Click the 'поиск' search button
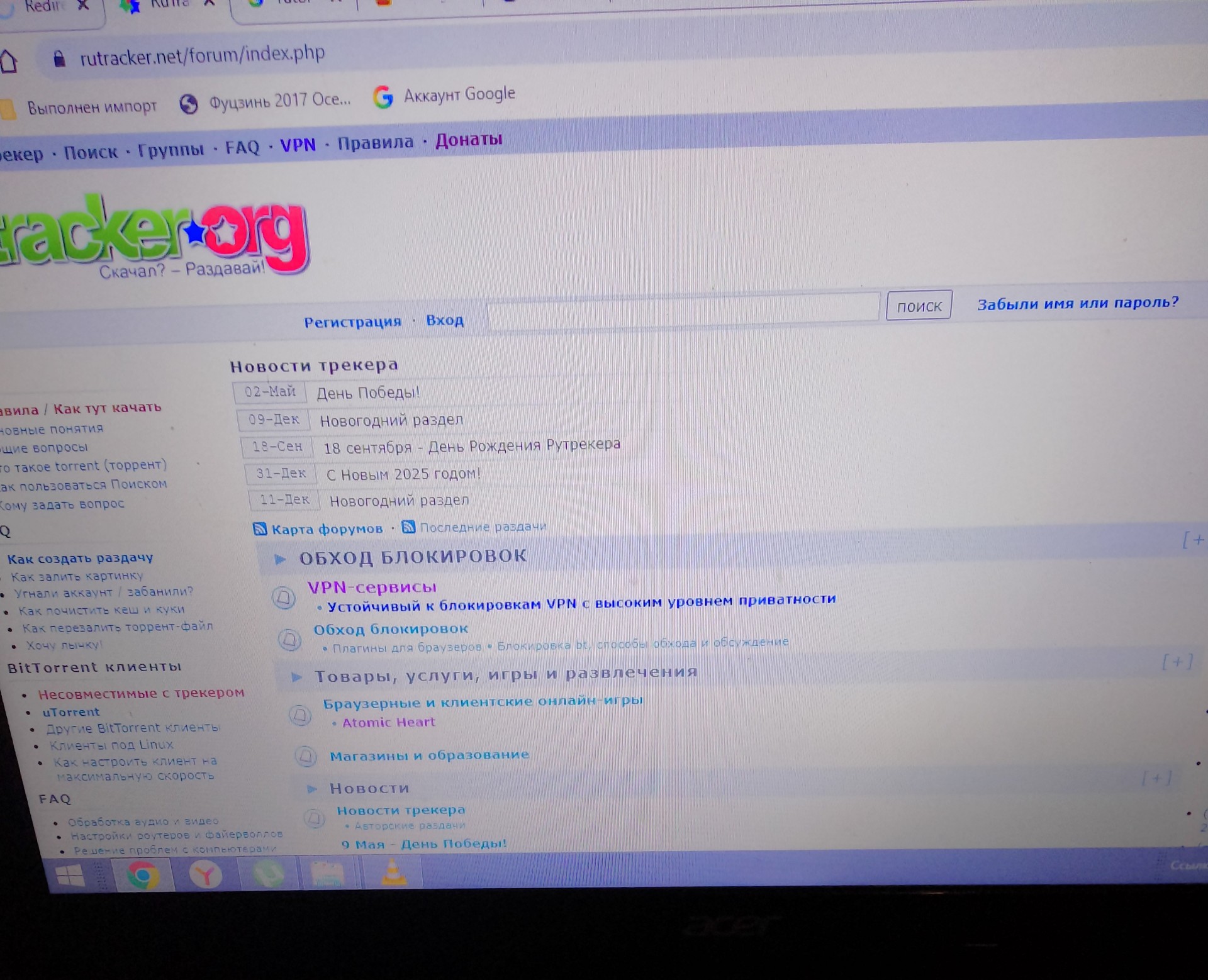This screenshot has height=980, width=1208. pos(919,306)
